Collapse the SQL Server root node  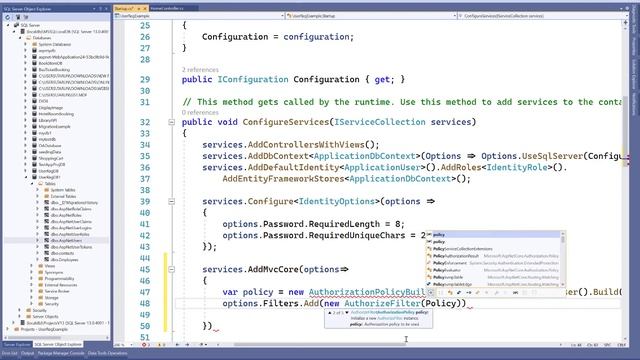coord(8,25)
